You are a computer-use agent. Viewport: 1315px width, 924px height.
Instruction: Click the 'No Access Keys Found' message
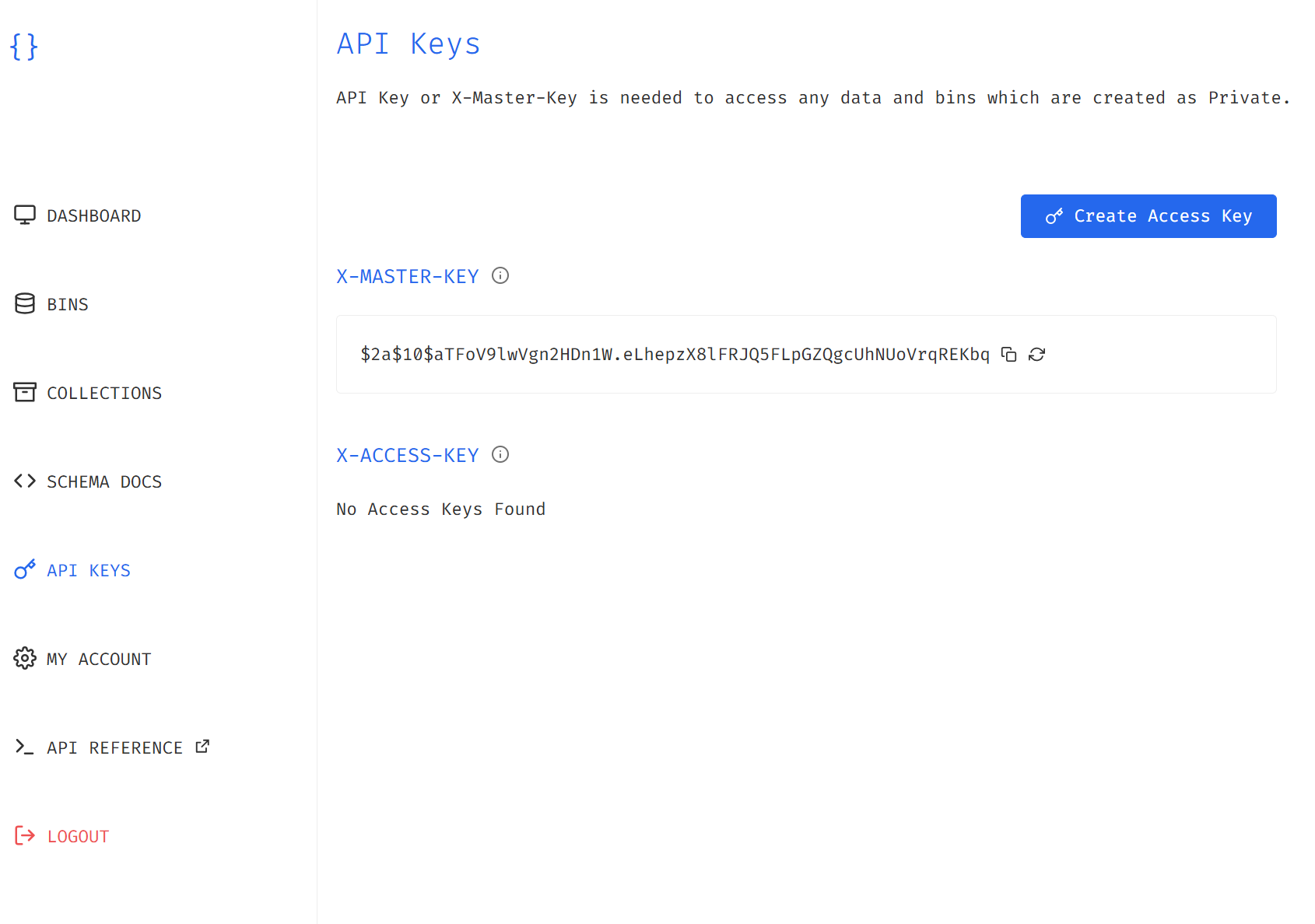[x=441, y=509]
